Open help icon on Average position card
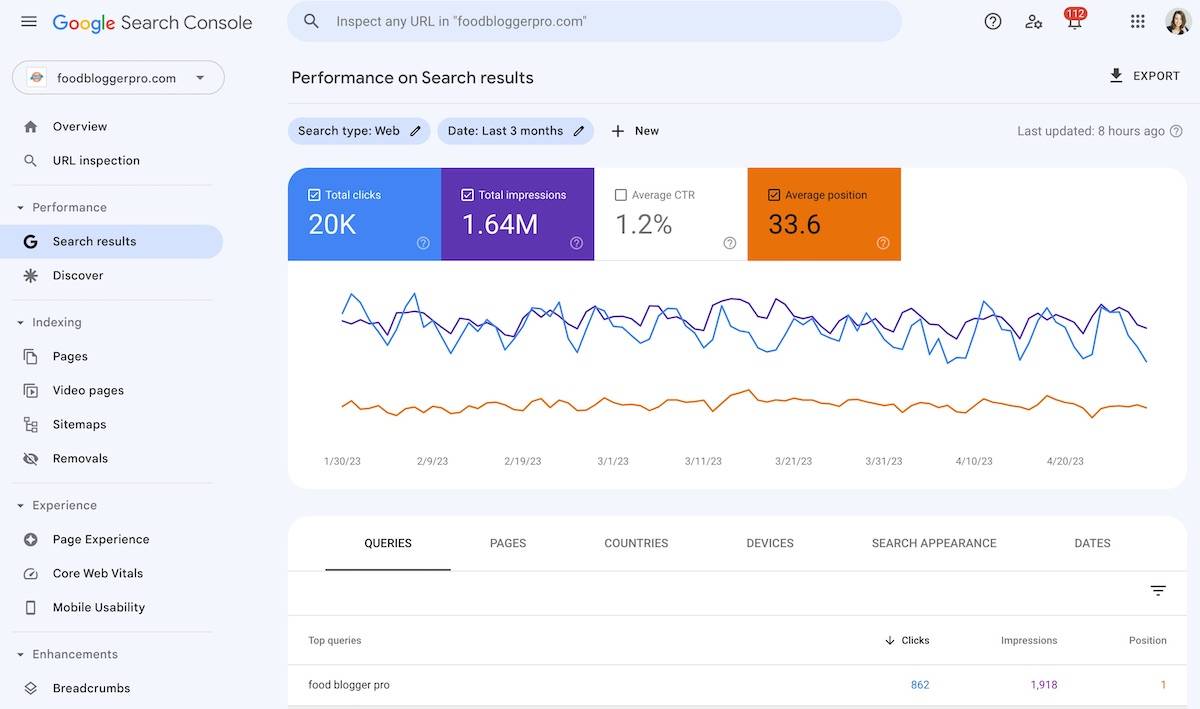Image resolution: width=1200 pixels, height=709 pixels. (883, 243)
